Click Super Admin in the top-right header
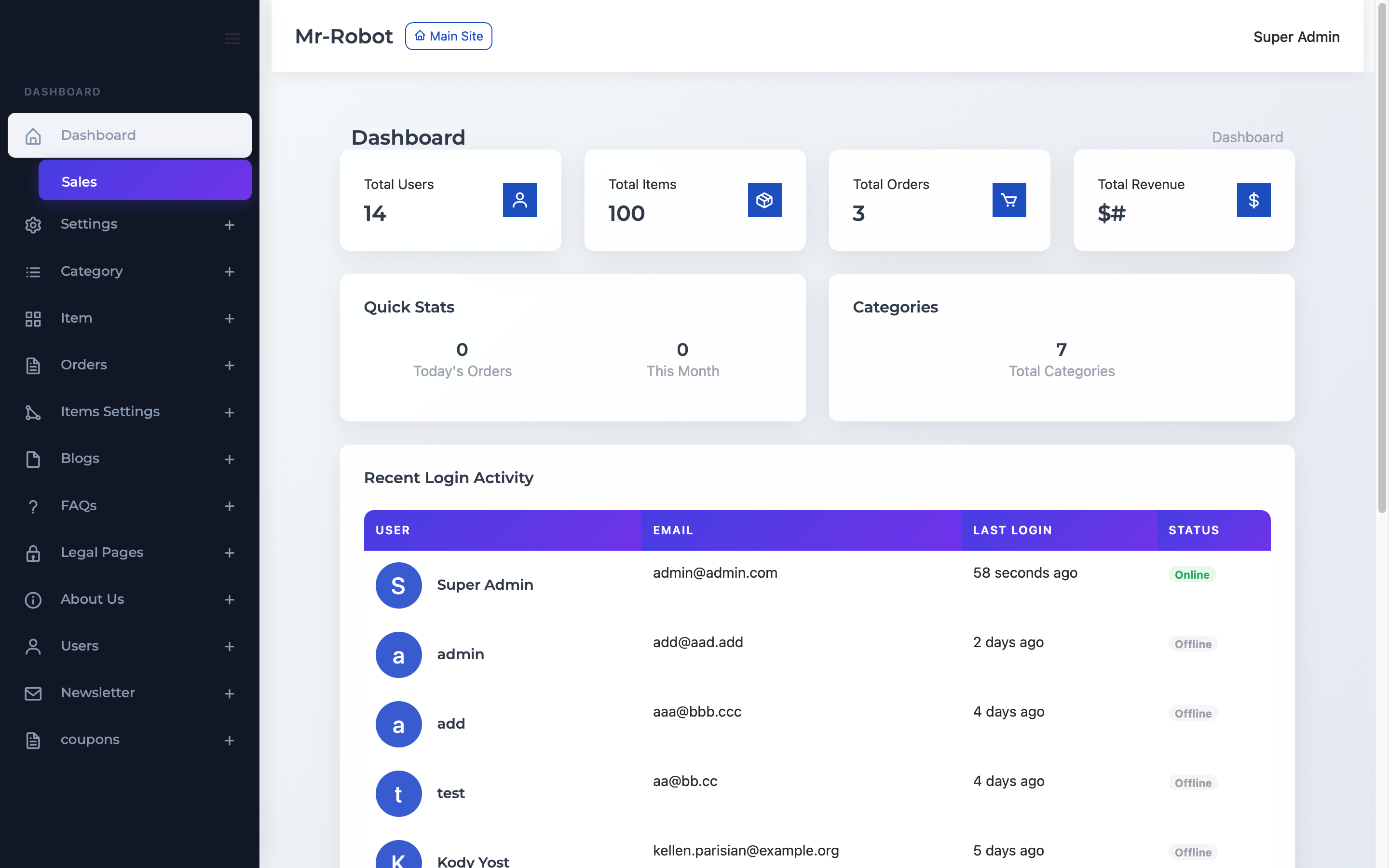The width and height of the screenshot is (1389, 868). point(1296,37)
